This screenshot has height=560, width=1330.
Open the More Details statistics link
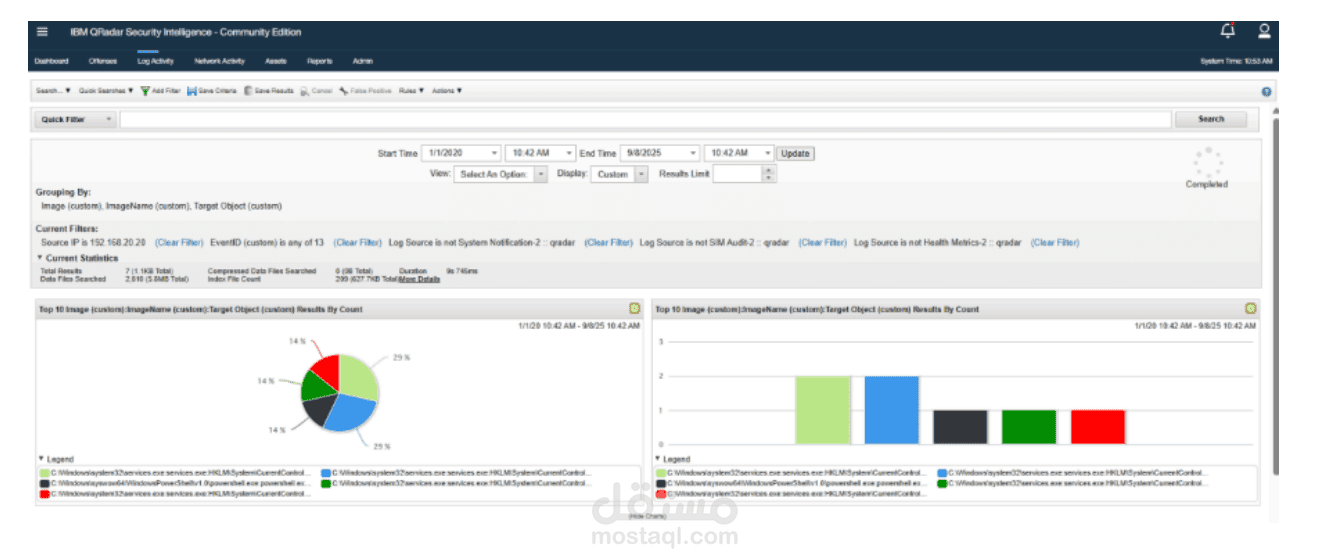point(419,279)
